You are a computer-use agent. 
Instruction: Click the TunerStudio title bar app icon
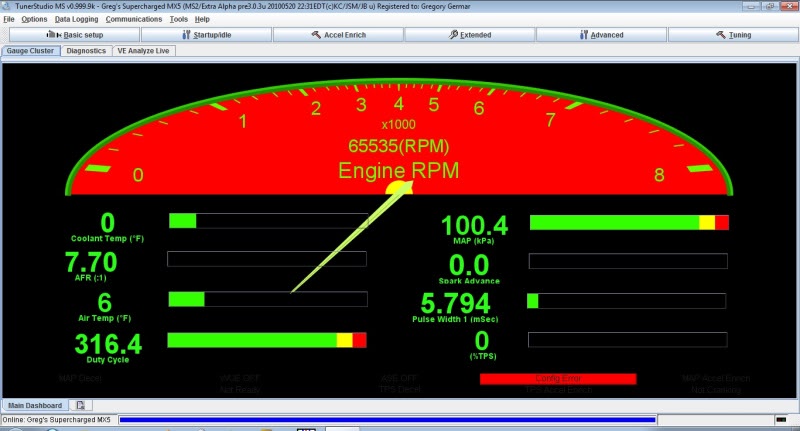[7, 6]
